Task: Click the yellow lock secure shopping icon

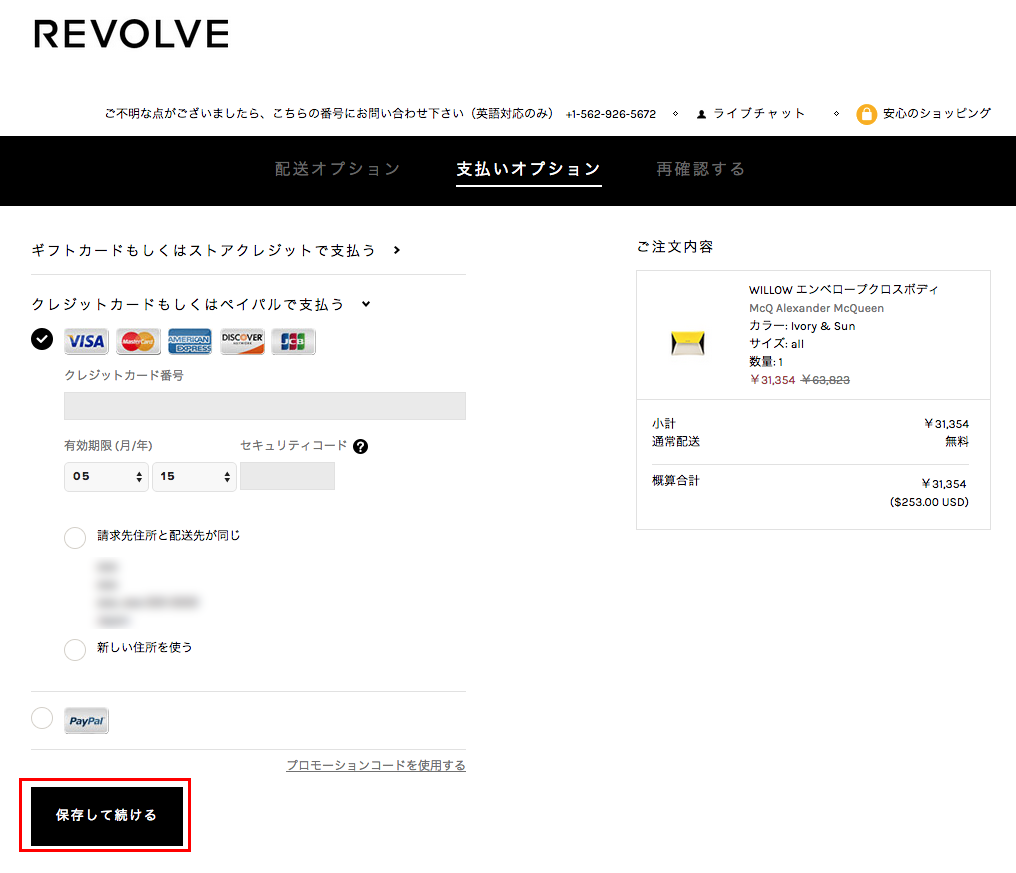Action: point(866,114)
